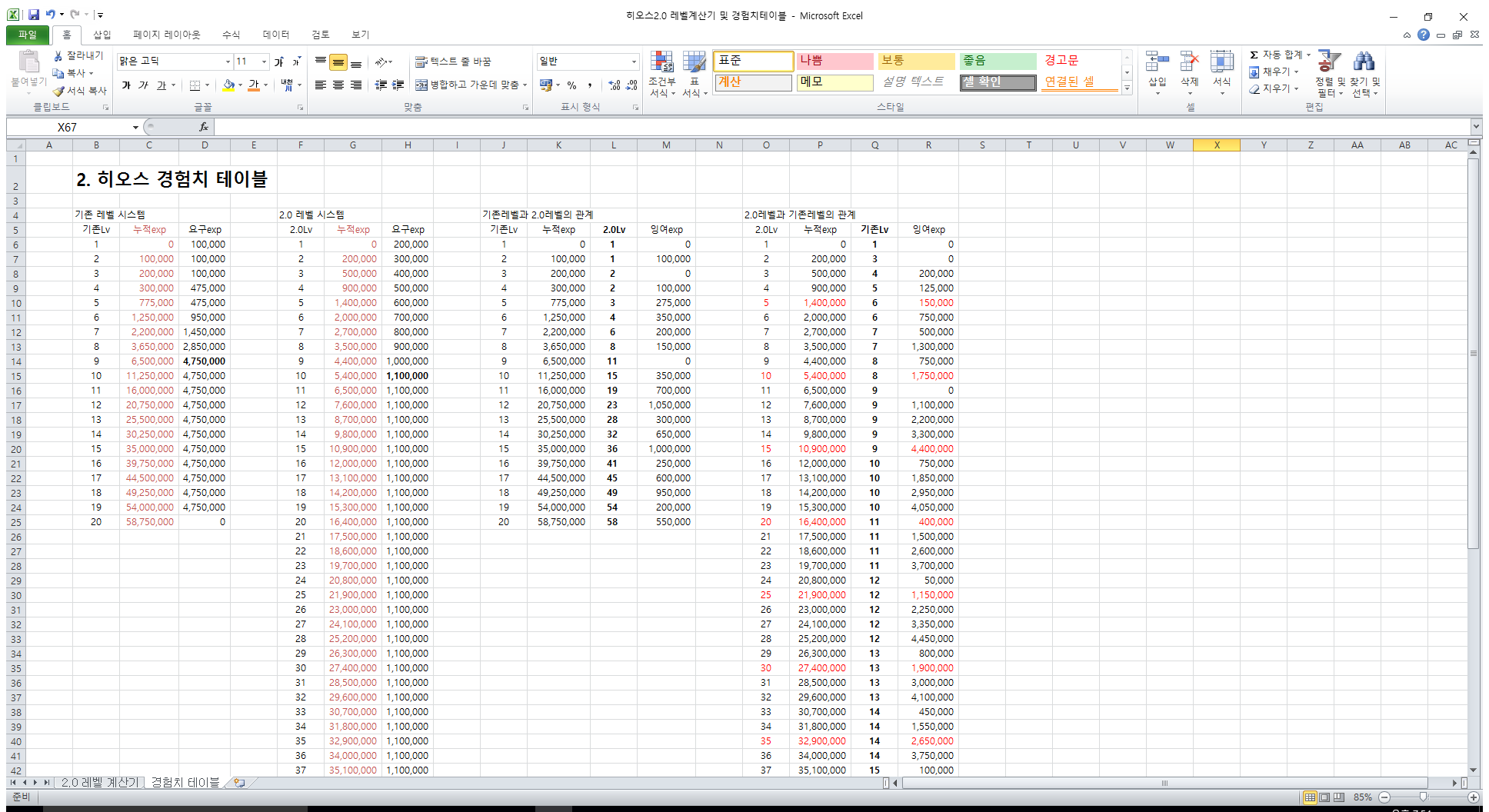Toggle left text alignment

tap(321, 85)
